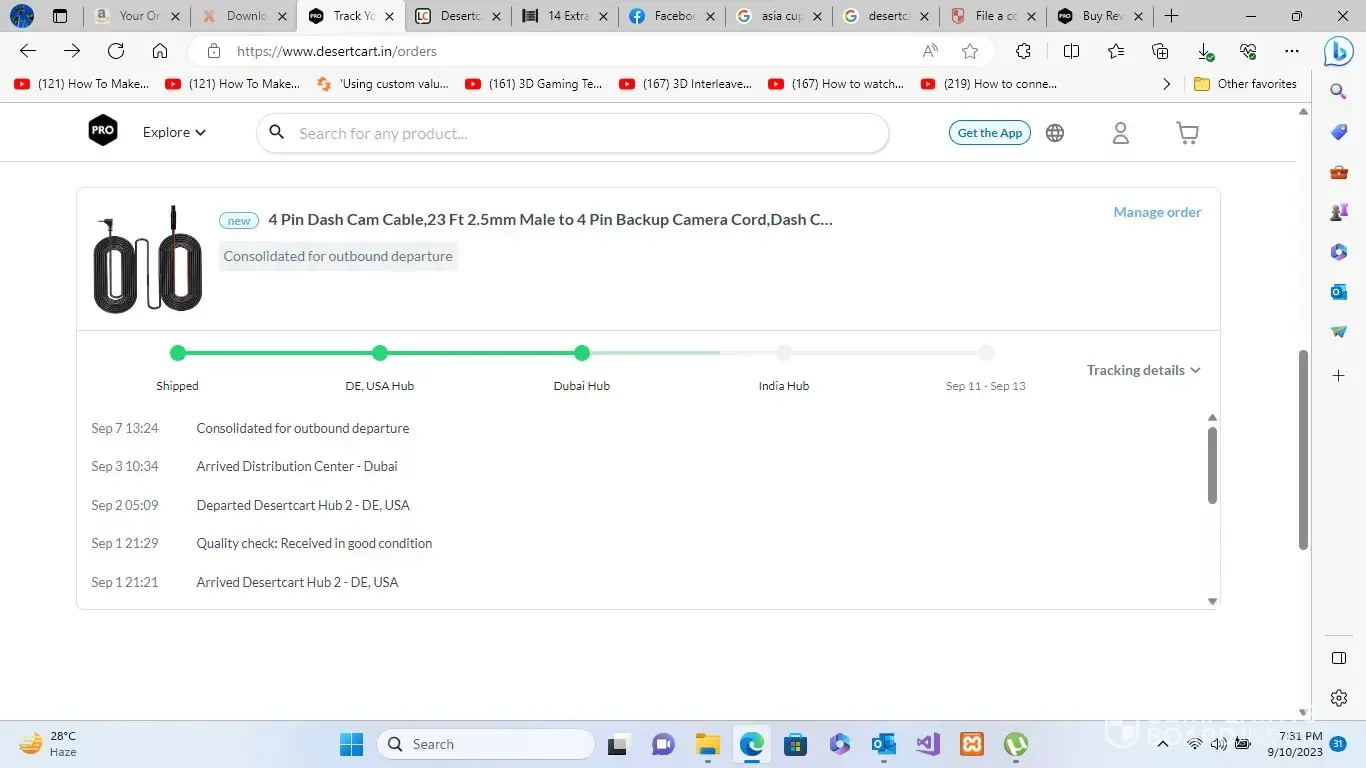Submit search with the magnifier icon

coord(277,132)
